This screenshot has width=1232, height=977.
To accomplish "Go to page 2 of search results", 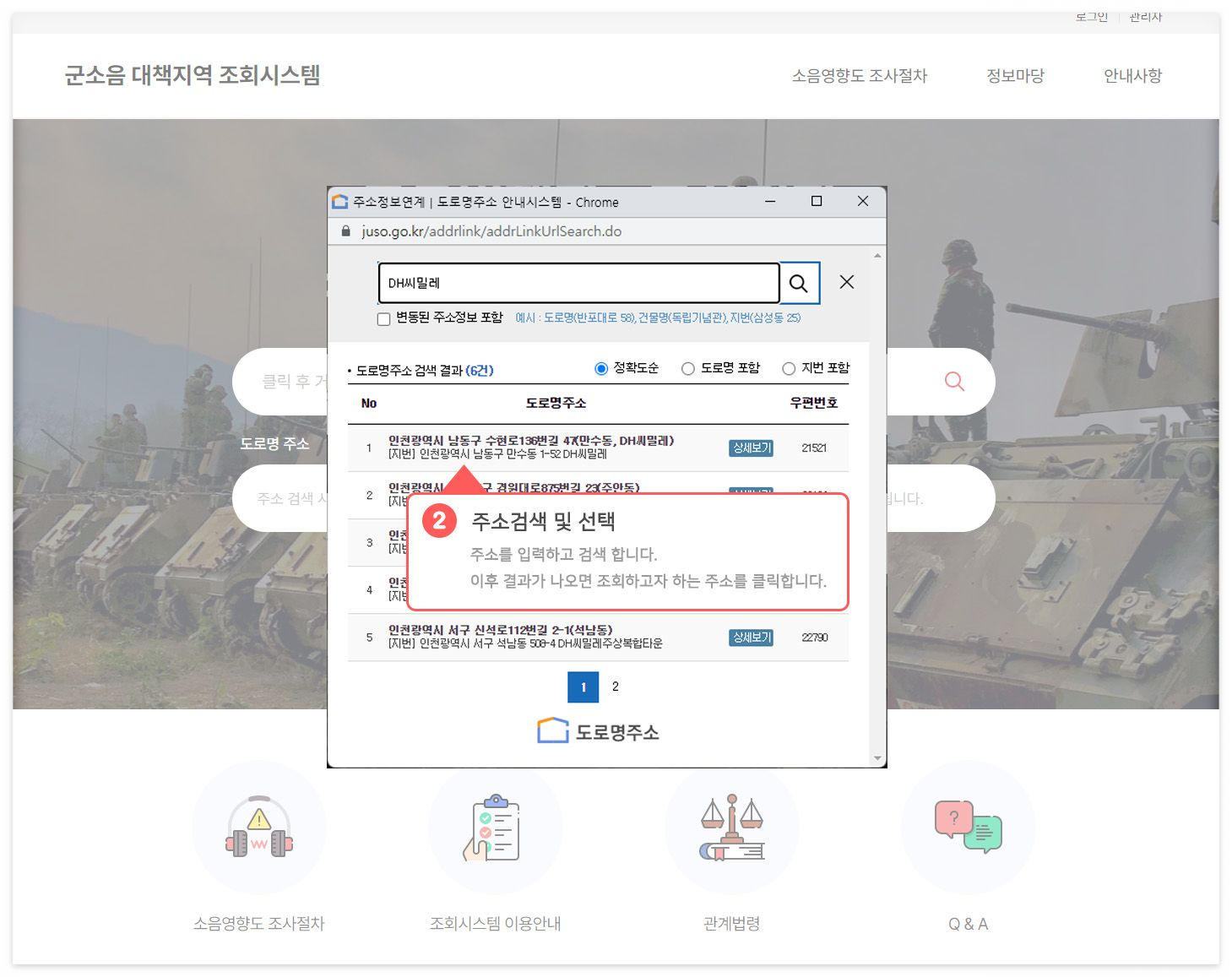I will point(616,687).
